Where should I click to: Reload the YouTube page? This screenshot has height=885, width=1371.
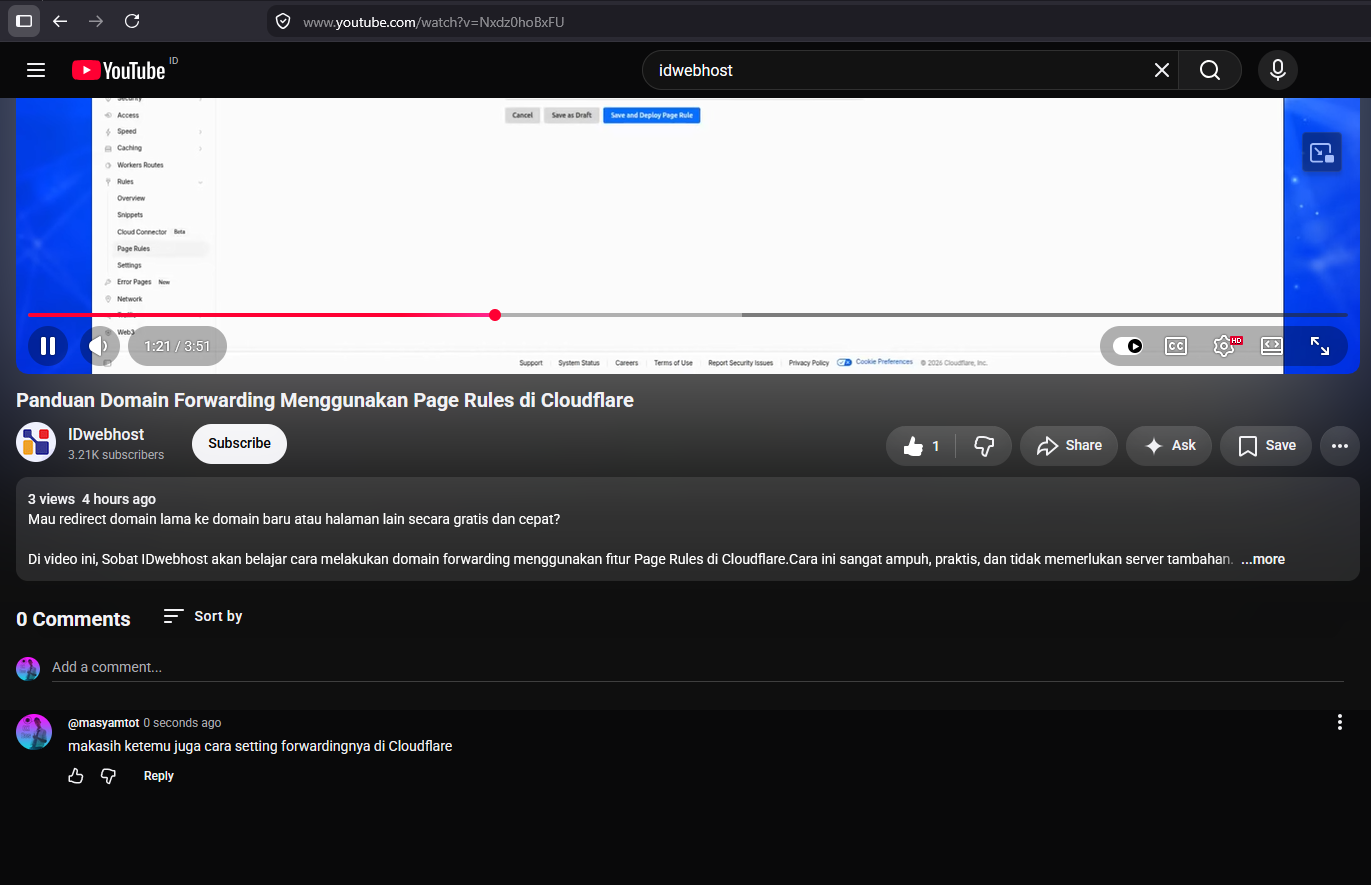click(x=132, y=21)
